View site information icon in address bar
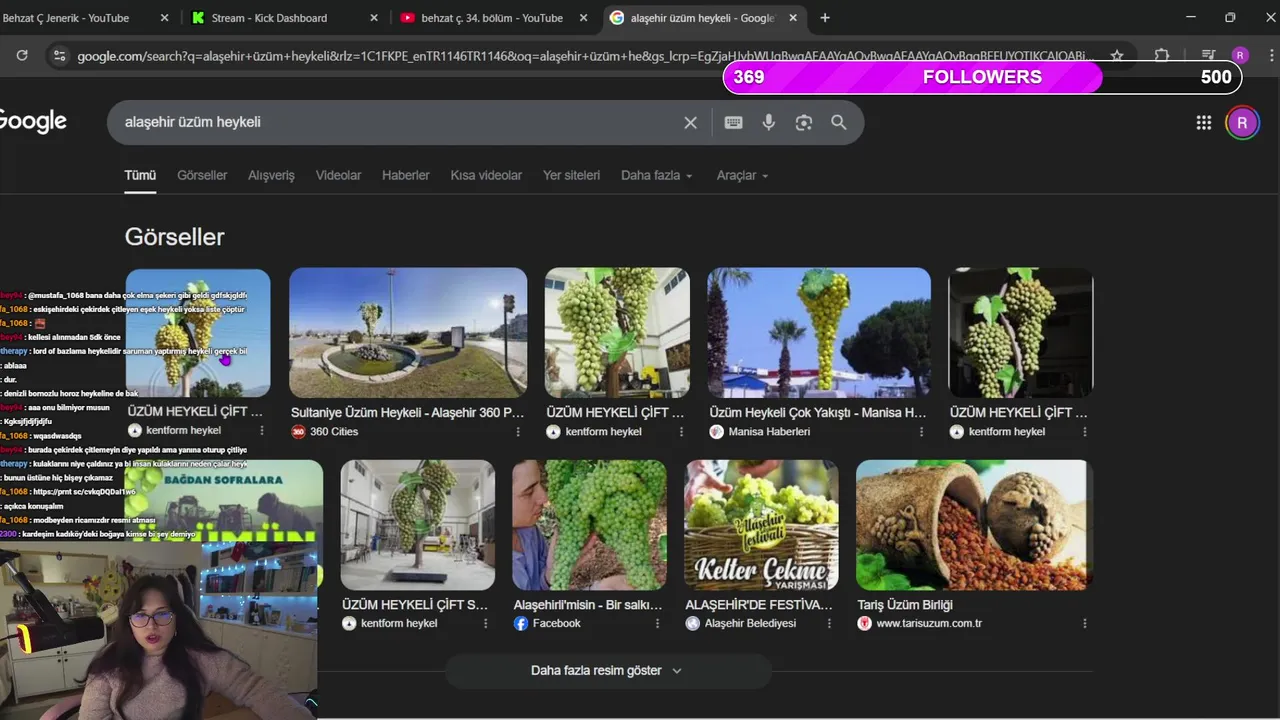 59,56
